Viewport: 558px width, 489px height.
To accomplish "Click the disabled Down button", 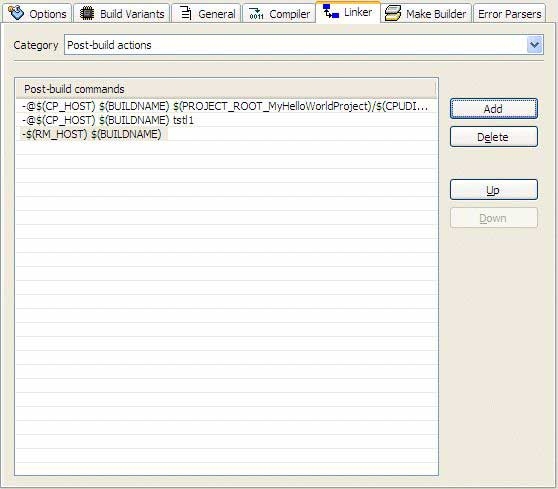I will pos(494,218).
